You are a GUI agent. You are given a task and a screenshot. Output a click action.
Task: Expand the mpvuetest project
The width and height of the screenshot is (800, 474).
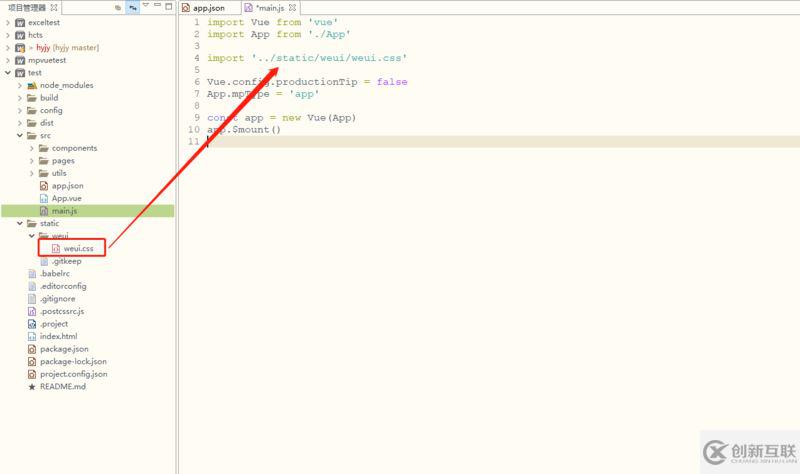pos(8,60)
